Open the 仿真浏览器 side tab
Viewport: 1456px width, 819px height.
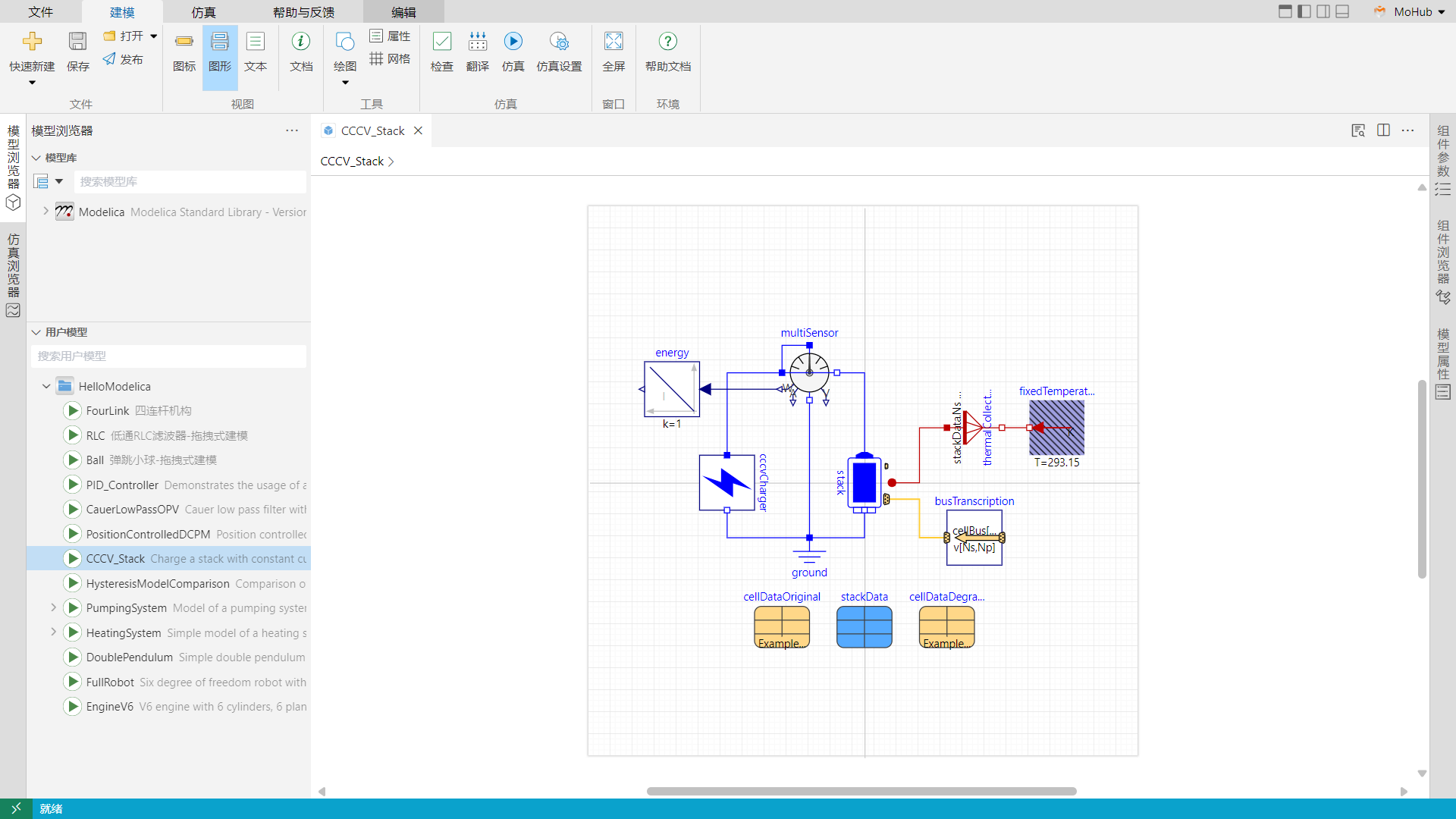(13, 275)
